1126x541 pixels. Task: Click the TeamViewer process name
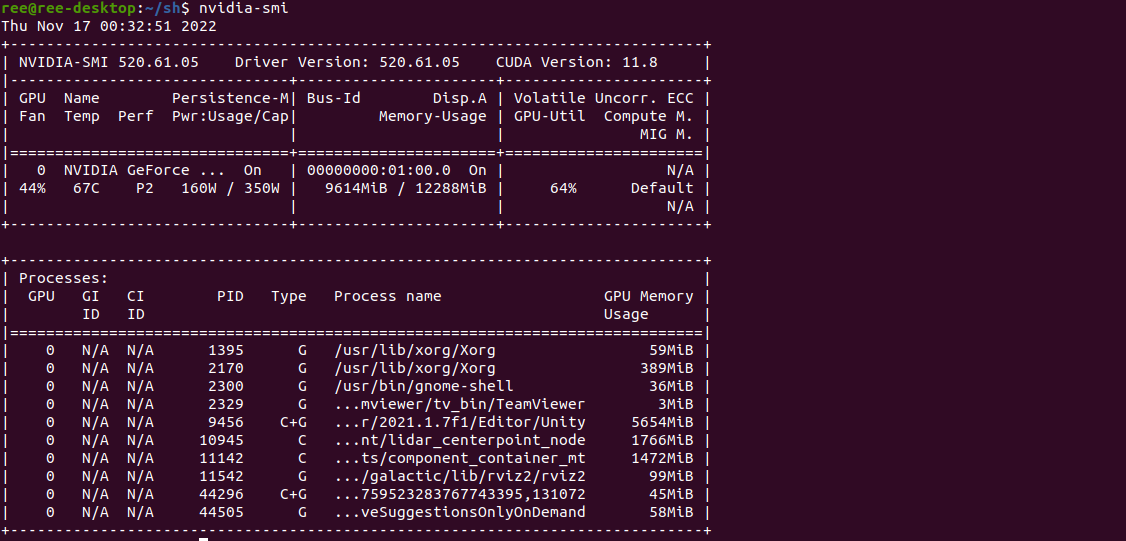click(x=459, y=404)
